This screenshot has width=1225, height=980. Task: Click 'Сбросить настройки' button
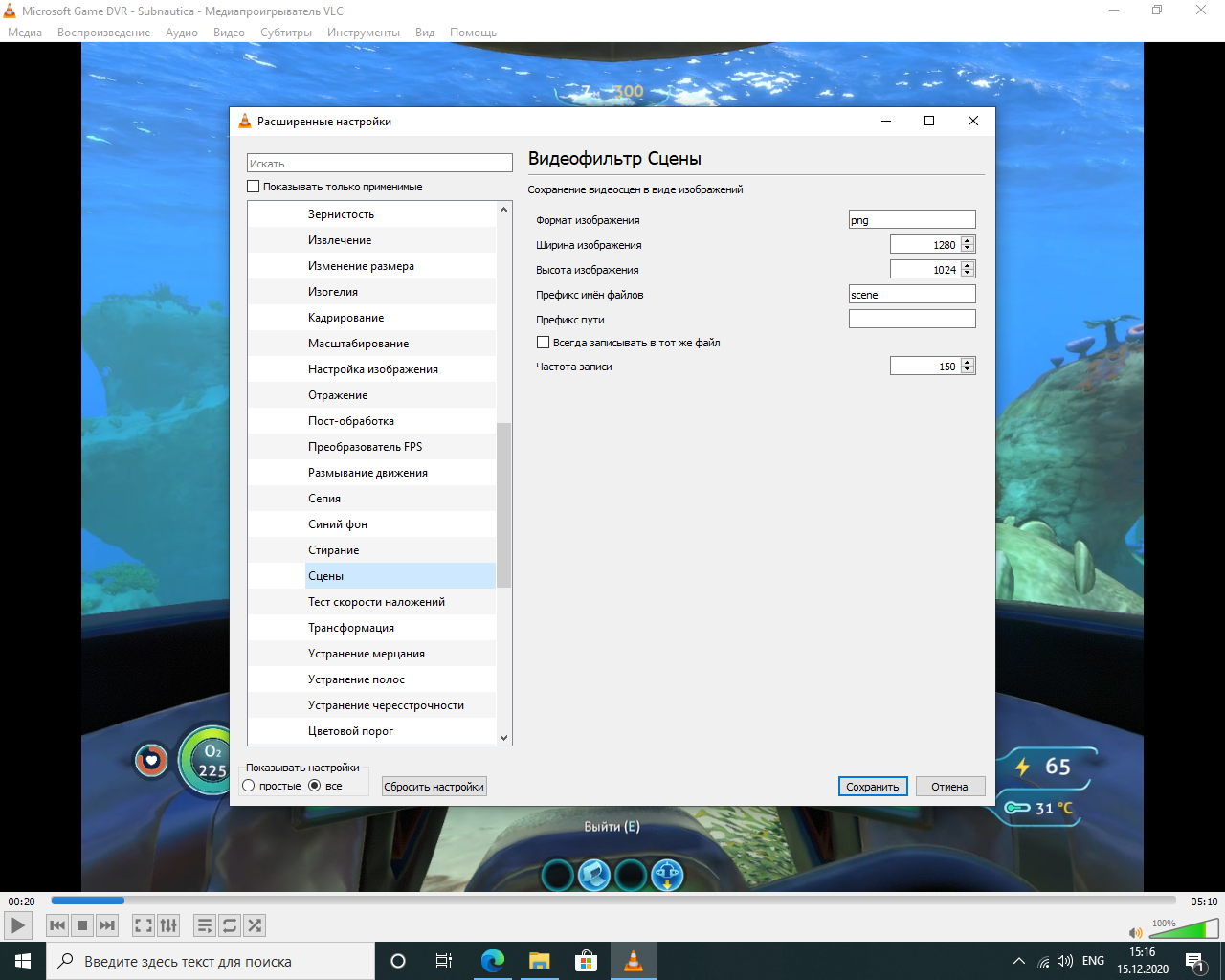pyautogui.click(x=434, y=787)
